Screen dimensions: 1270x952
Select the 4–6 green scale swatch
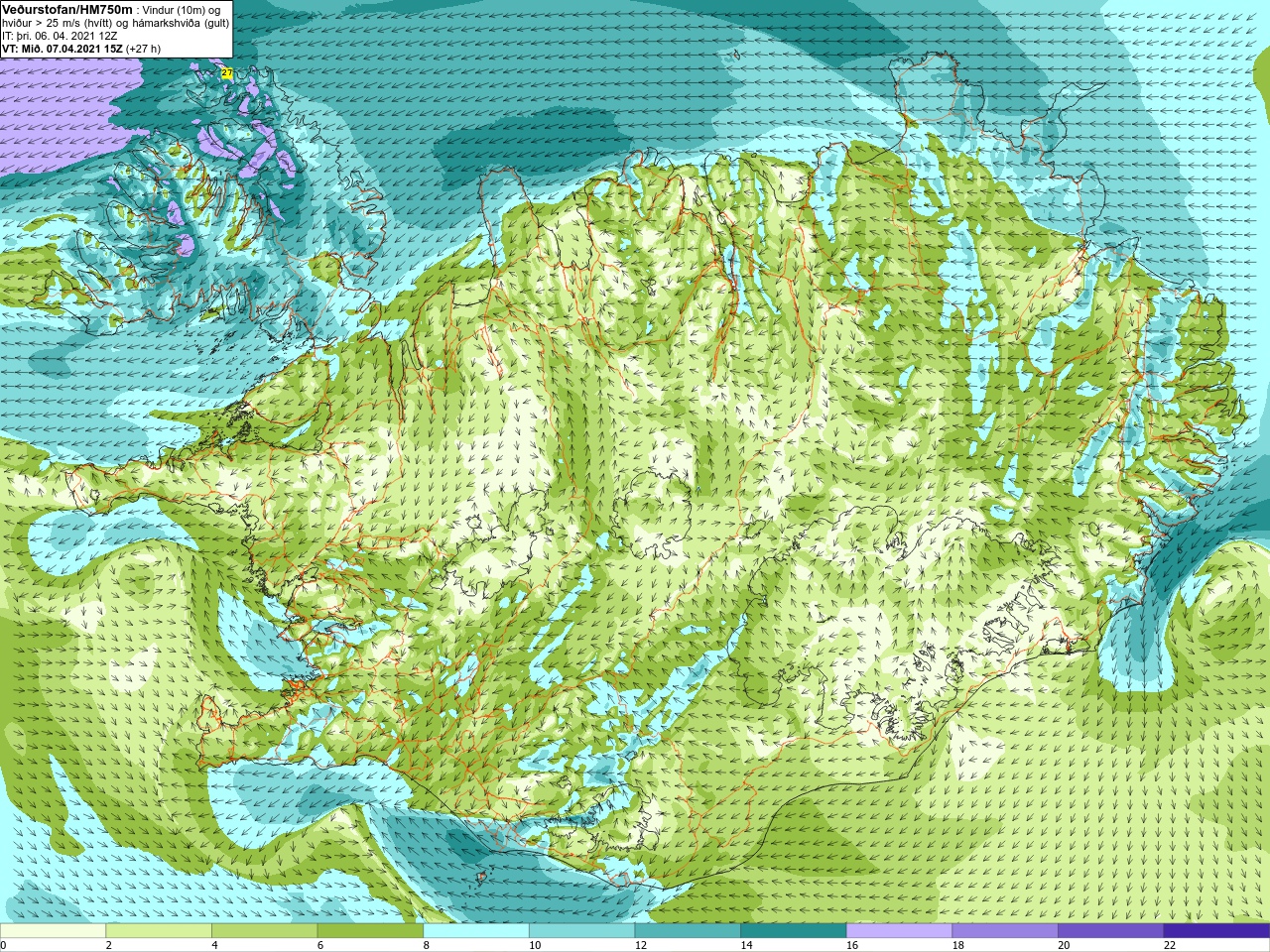click(x=265, y=931)
